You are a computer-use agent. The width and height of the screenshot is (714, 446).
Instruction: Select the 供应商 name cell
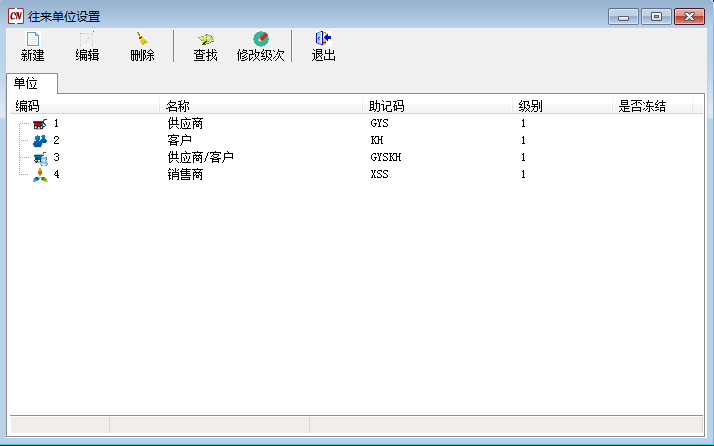coord(185,124)
